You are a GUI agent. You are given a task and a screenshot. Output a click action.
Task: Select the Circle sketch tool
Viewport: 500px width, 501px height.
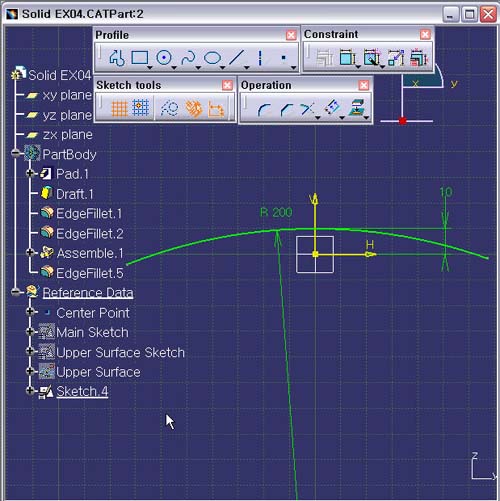coord(164,58)
